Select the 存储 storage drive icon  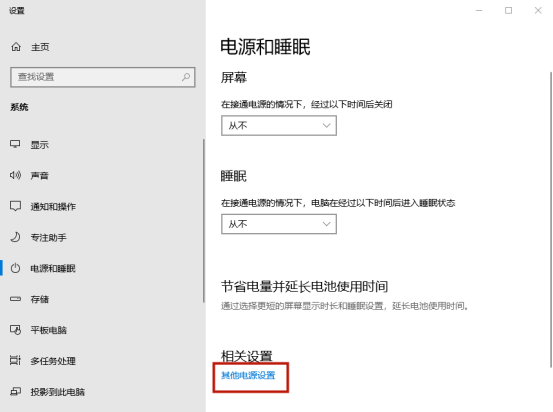pos(15,299)
